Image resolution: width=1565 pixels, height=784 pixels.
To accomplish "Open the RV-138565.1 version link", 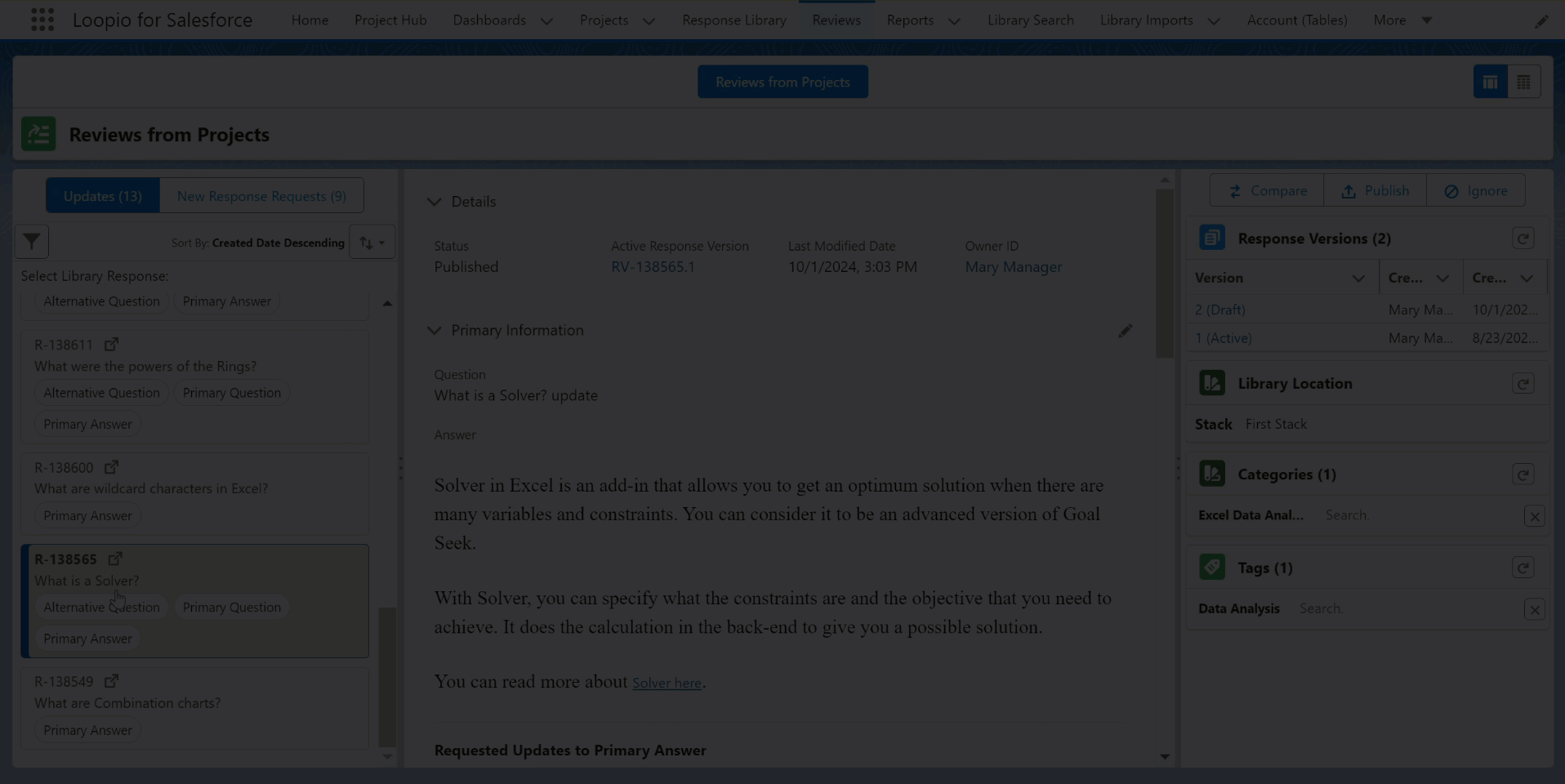I will (x=653, y=267).
